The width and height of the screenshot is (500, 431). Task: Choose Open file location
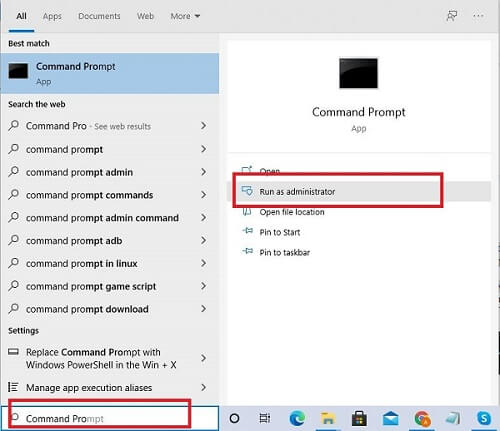(292, 212)
